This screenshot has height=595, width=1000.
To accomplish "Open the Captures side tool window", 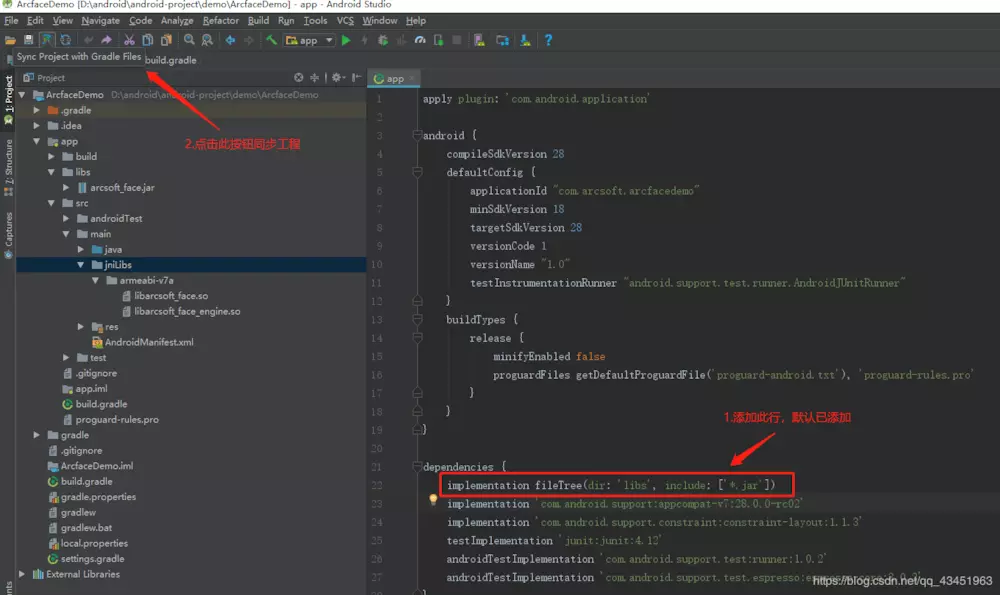I will pos(8,234).
